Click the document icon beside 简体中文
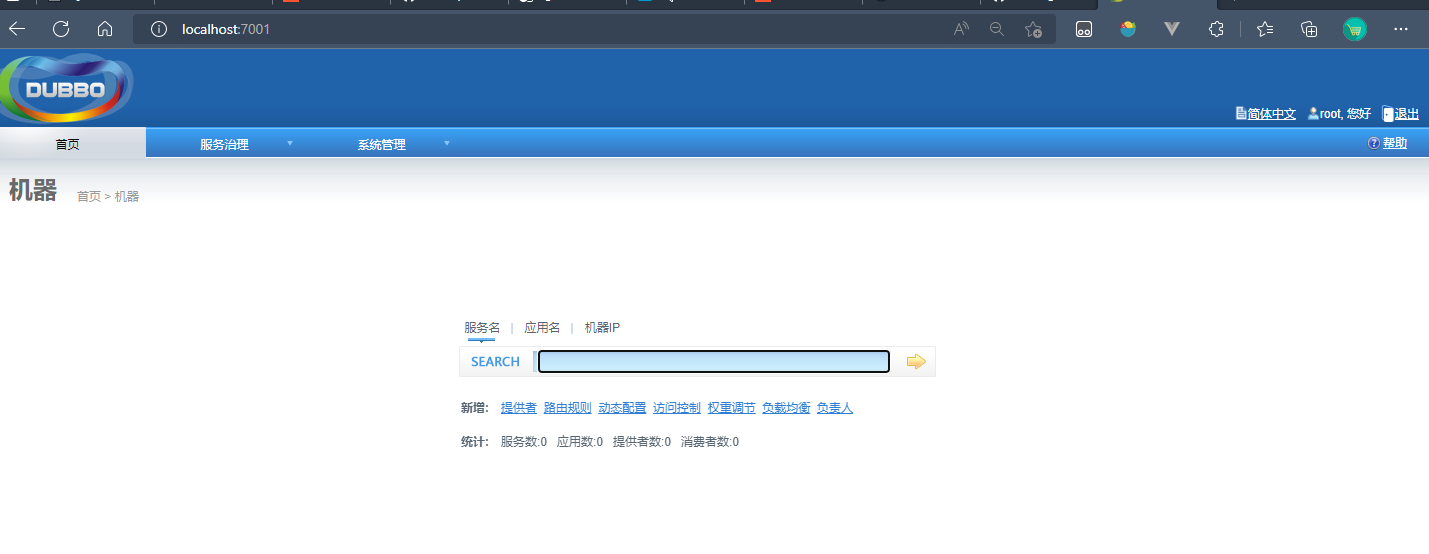 pos(1241,114)
